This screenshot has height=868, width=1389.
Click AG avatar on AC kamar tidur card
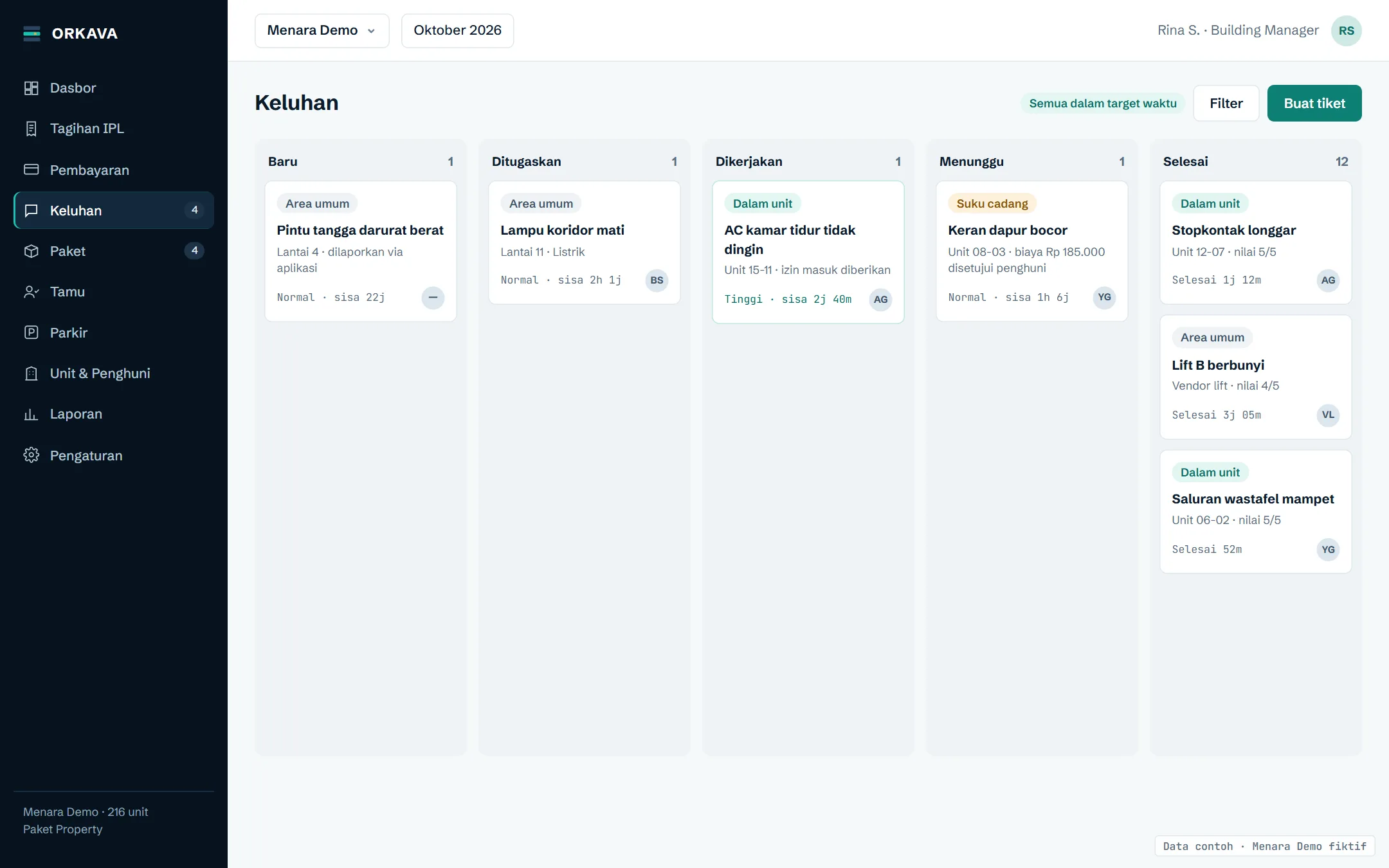(880, 300)
